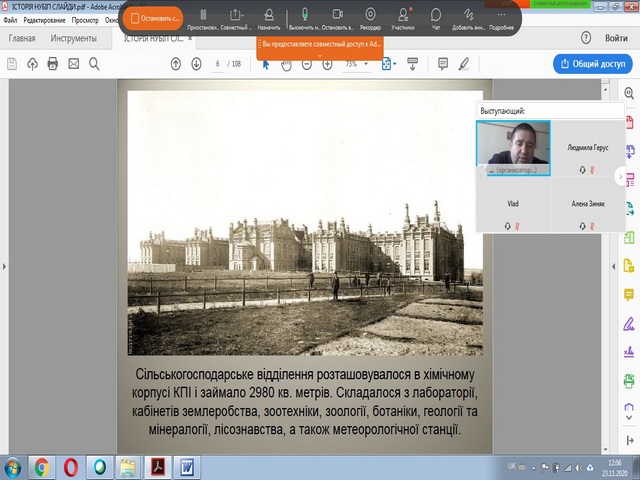Print the document via printer icon
Image resolution: width=640 pixels, height=480 pixels.
click(53, 64)
